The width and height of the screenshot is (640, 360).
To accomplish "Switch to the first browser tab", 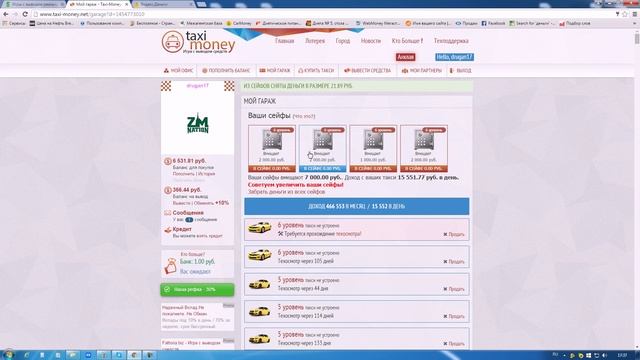I will coord(34,4).
